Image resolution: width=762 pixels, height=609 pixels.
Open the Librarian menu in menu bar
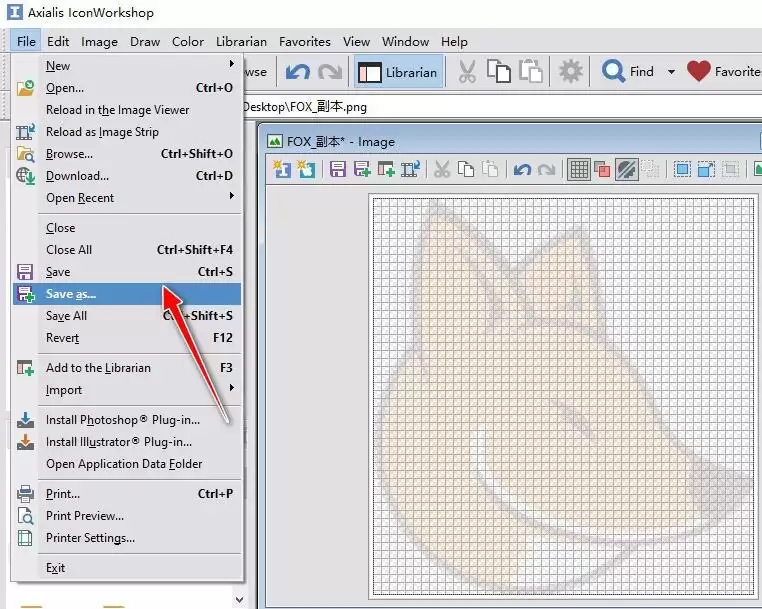pos(241,42)
